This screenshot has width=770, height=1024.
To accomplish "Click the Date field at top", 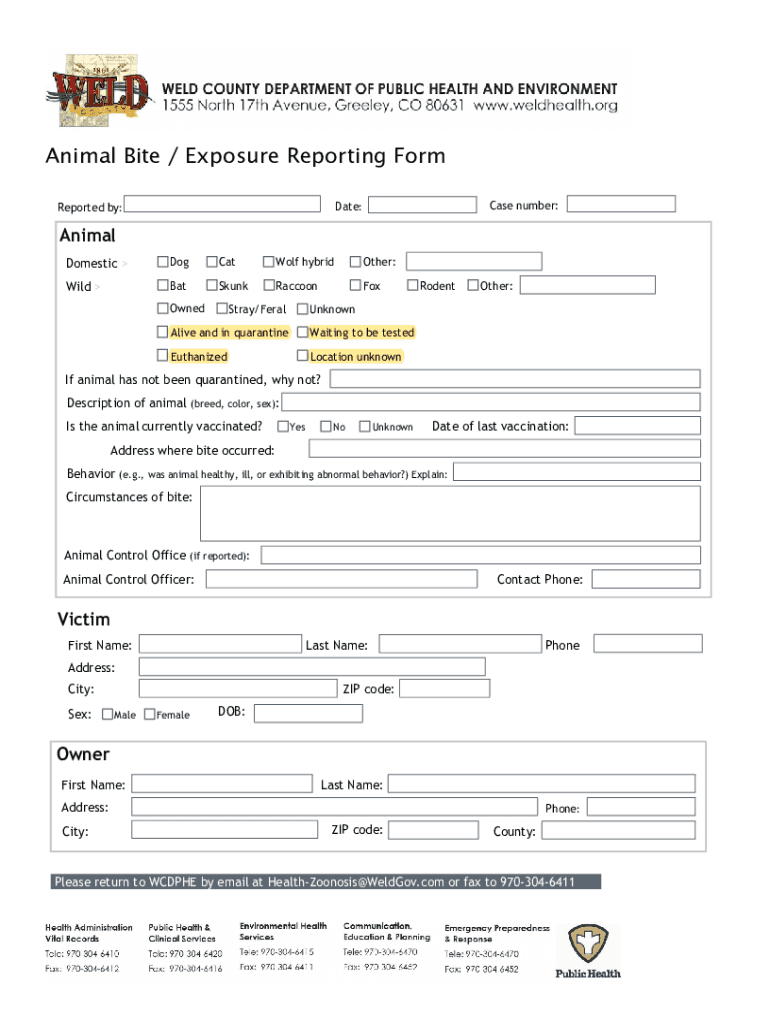I will 423,204.
